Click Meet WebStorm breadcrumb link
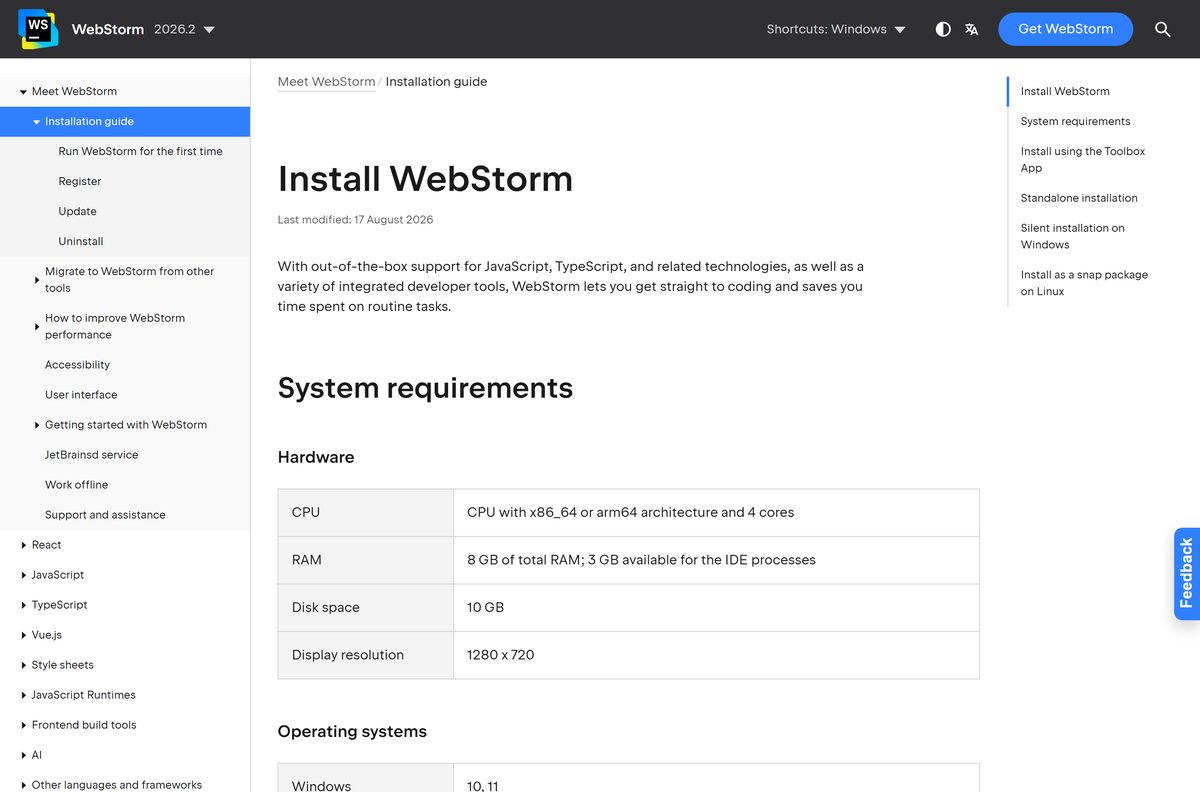This screenshot has width=1200, height=792. (x=326, y=82)
